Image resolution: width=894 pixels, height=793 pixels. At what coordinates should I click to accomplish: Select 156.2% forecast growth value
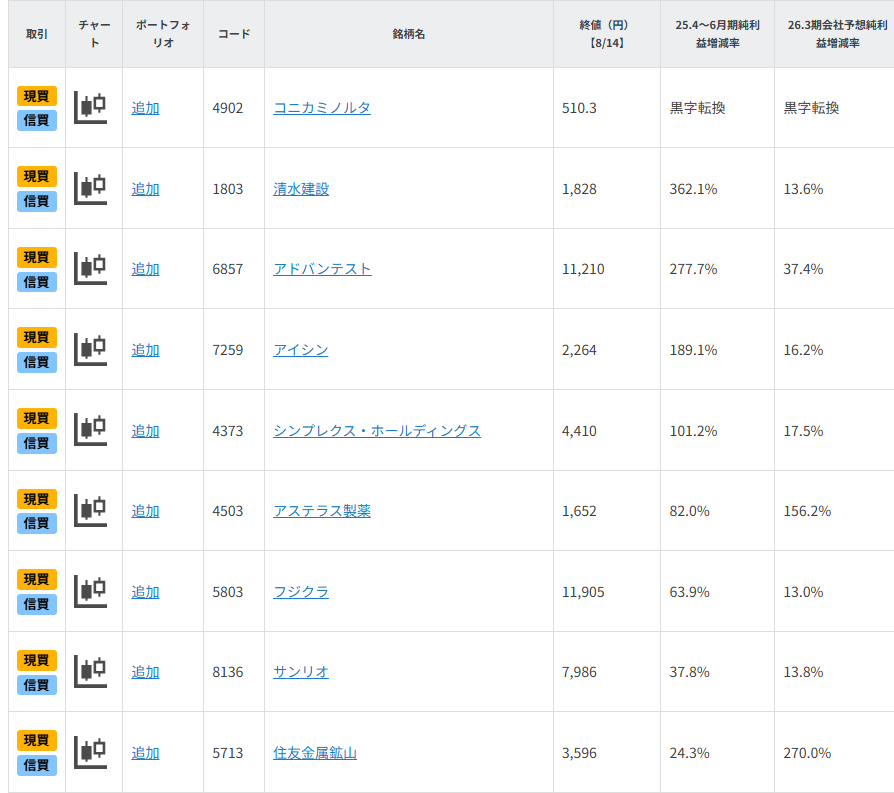[x=807, y=511]
